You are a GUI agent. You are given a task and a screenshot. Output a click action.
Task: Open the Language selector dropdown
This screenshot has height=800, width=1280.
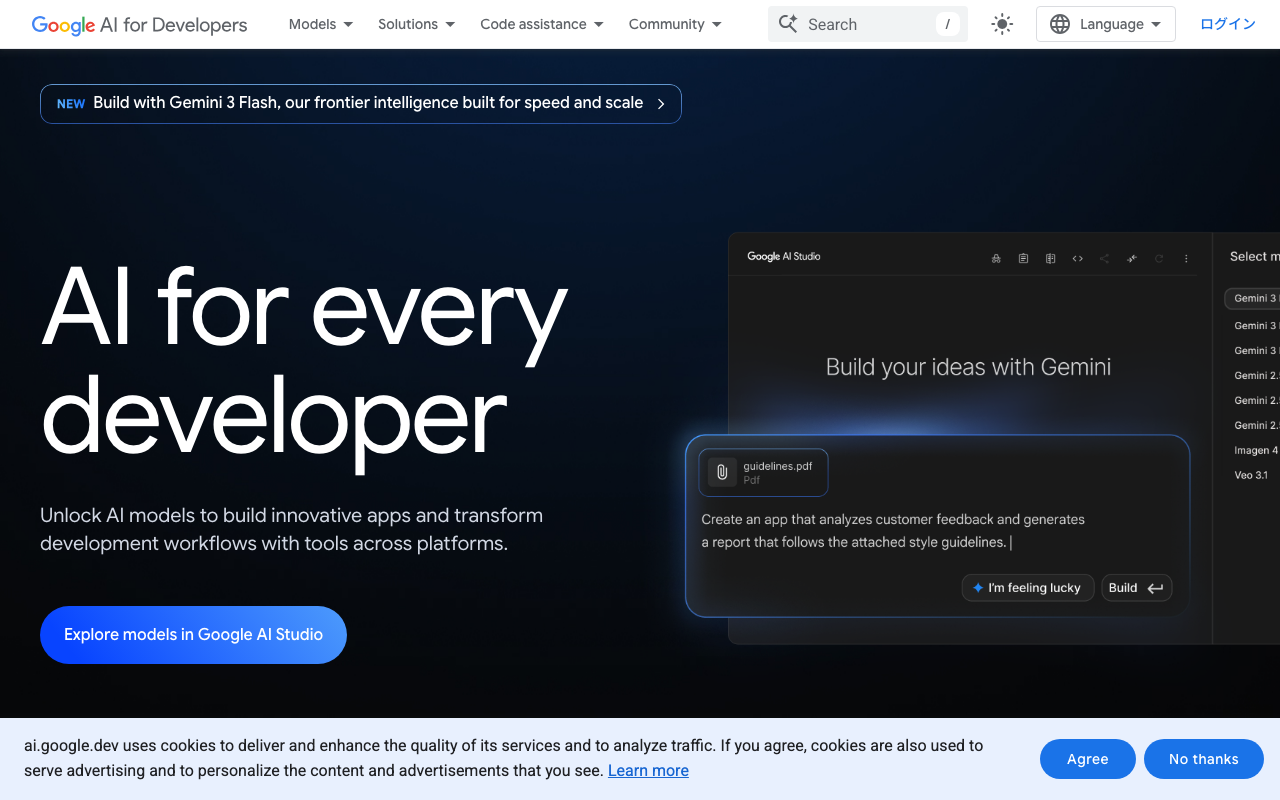[1105, 24]
